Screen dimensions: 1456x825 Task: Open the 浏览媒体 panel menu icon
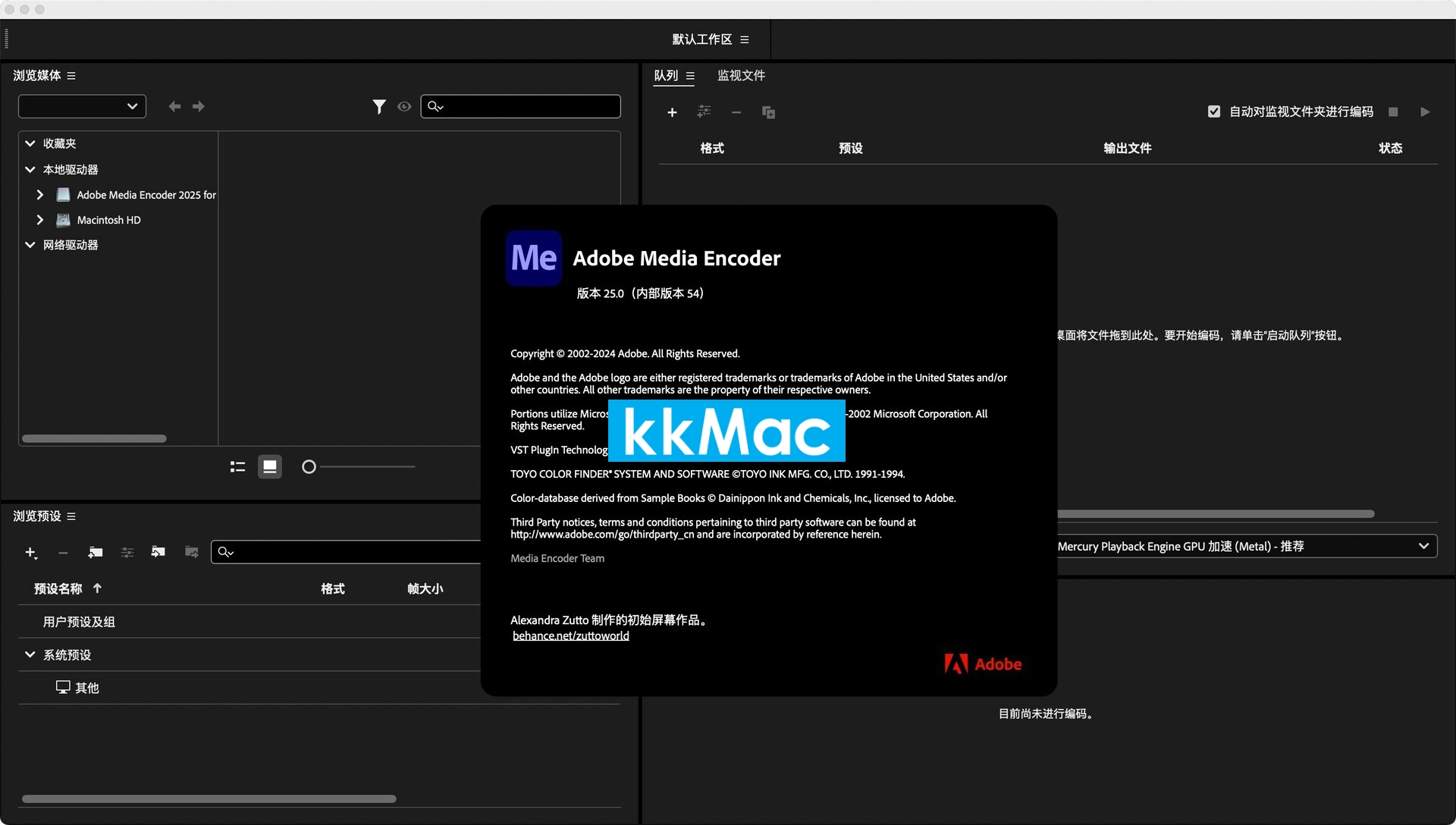[x=71, y=76]
